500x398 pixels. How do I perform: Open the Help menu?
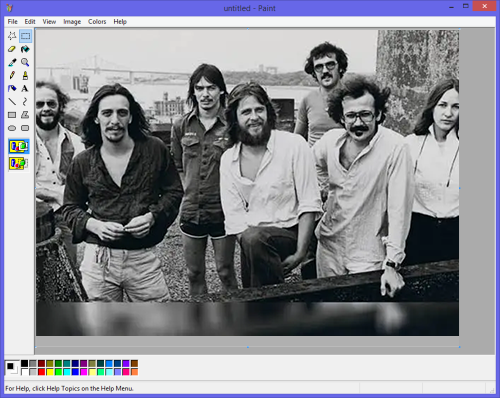pos(120,22)
